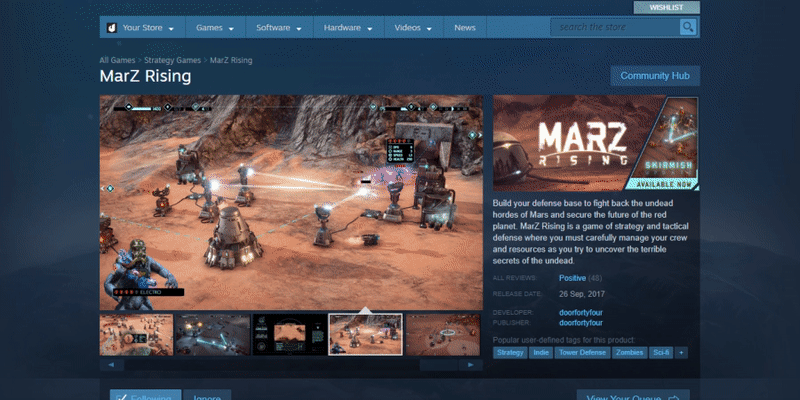Follow the All Games breadcrumb link

click(x=117, y=60)
